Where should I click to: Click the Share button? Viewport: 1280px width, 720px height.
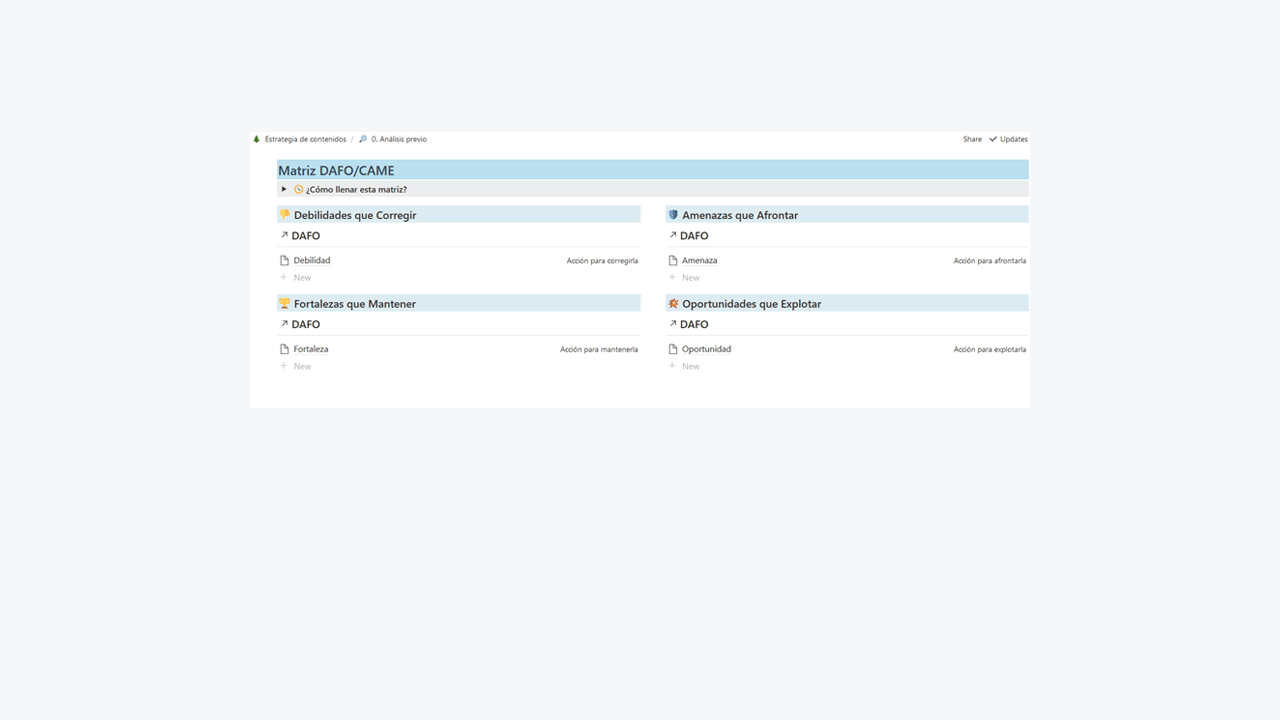click(x=972, y=139)
